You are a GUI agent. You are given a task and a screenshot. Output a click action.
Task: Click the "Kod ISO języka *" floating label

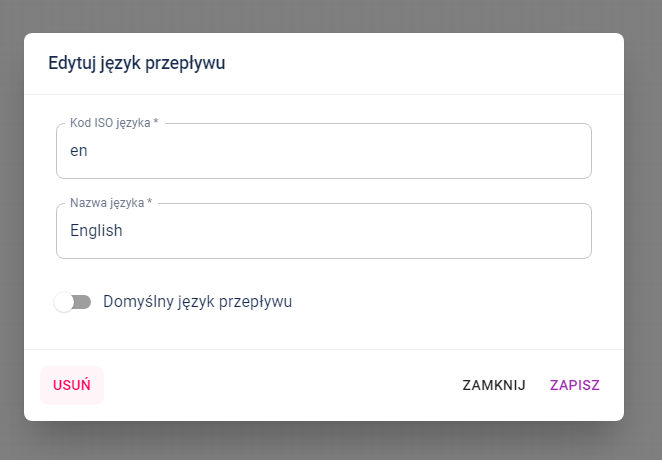(114, 123)
